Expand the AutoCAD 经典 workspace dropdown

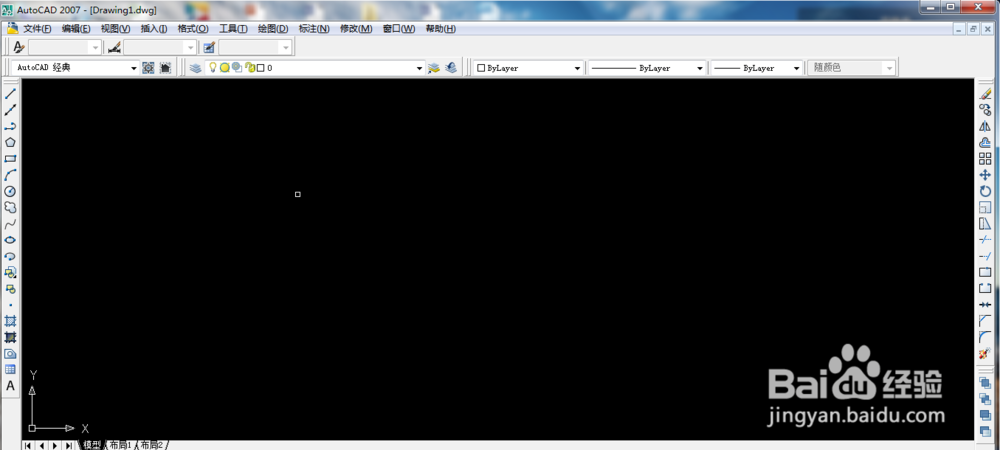pyautogui.click(x=134, y=68)
